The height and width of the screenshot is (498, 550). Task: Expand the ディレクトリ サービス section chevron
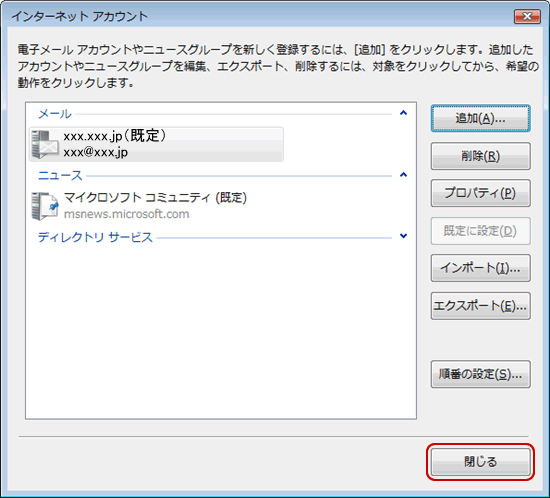click(403, 236)
